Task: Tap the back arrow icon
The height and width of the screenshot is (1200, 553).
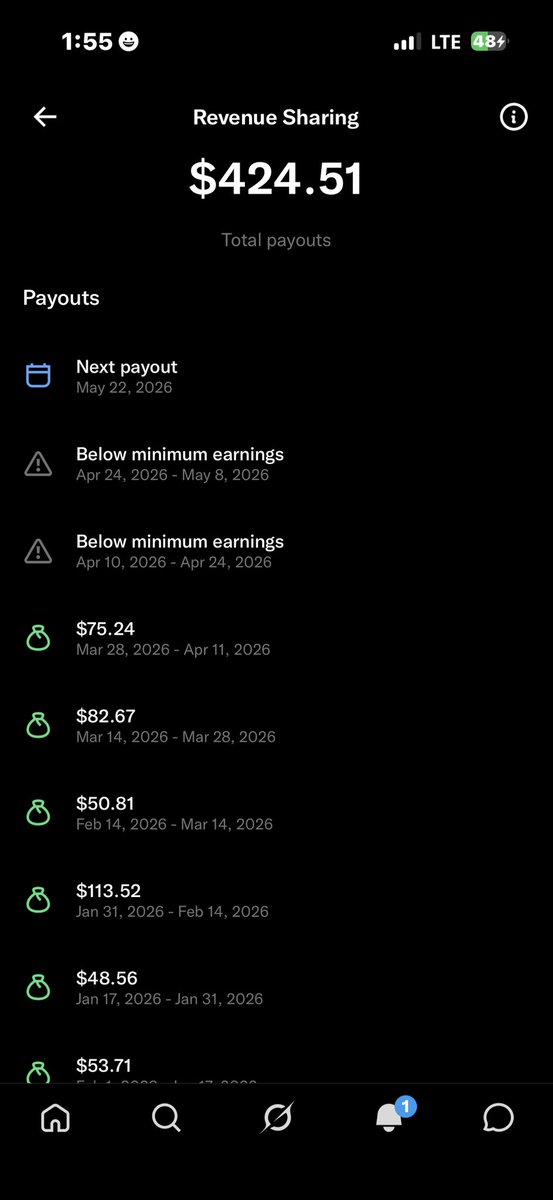Action: pyautogui.click(x=45, y=117)
